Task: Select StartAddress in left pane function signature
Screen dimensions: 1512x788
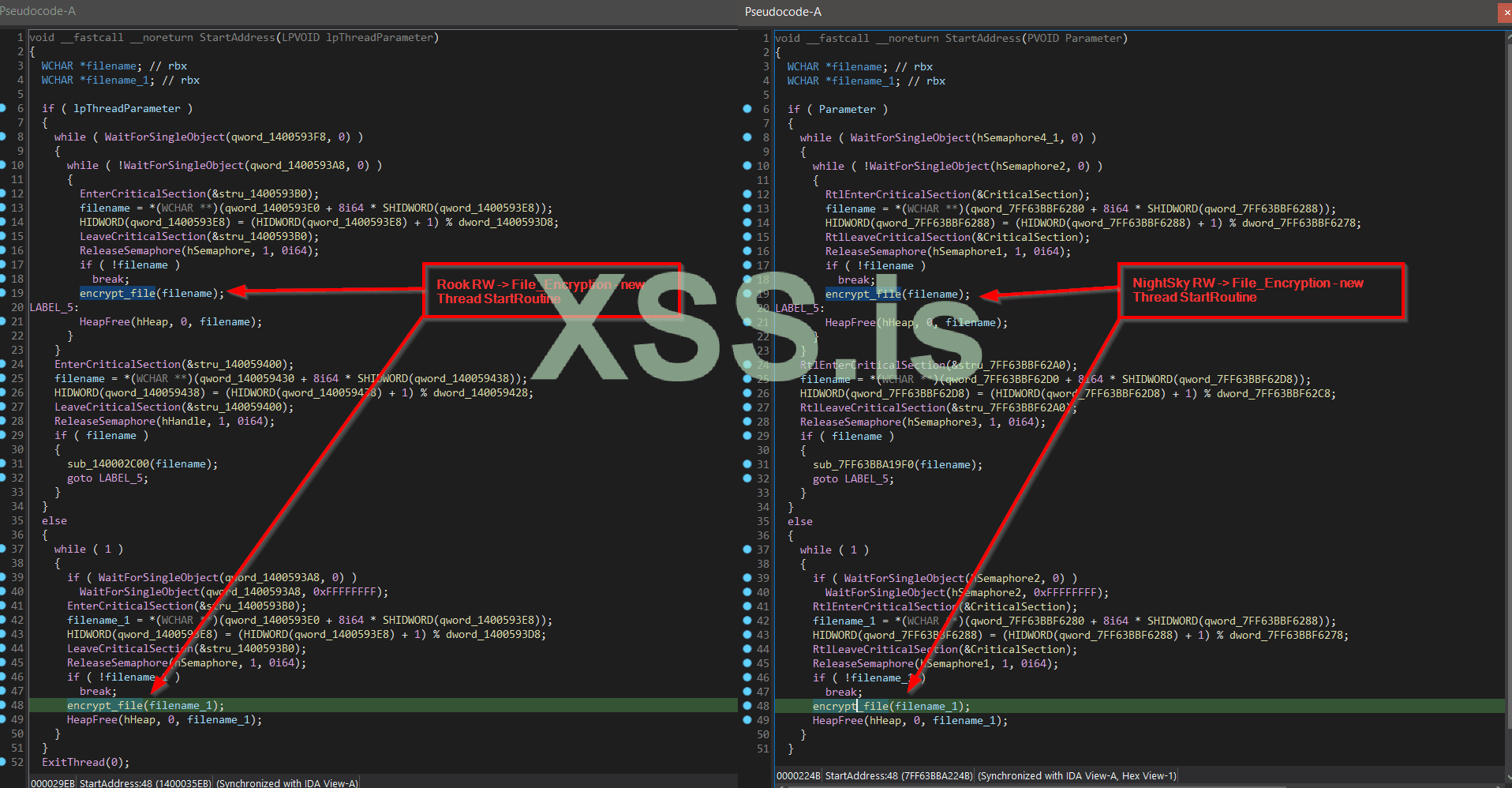Action: pos(238,37)
